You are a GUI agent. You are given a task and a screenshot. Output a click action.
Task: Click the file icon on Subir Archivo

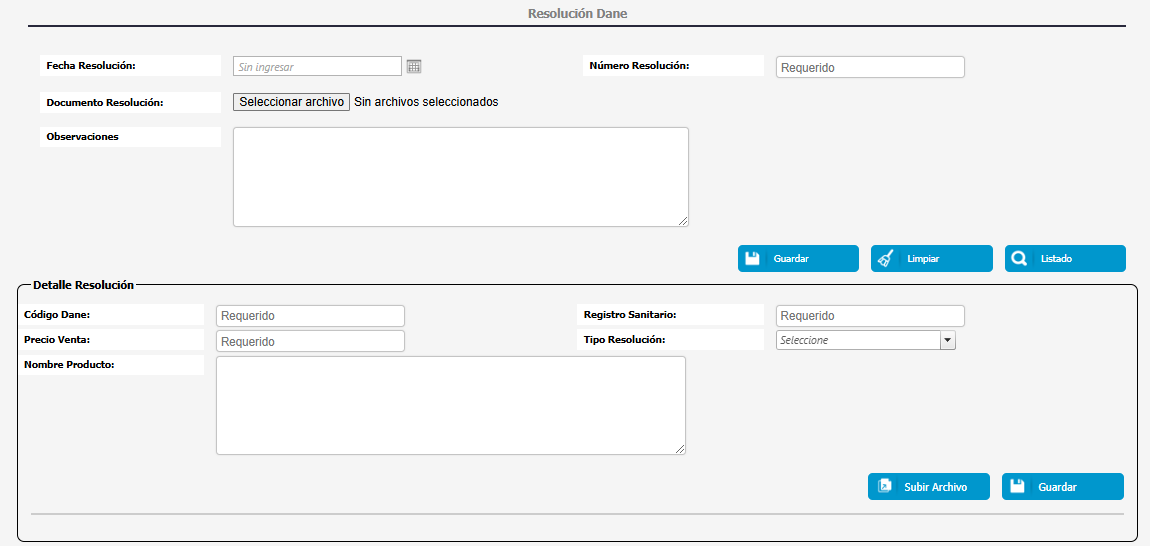[x=884, y=487]
